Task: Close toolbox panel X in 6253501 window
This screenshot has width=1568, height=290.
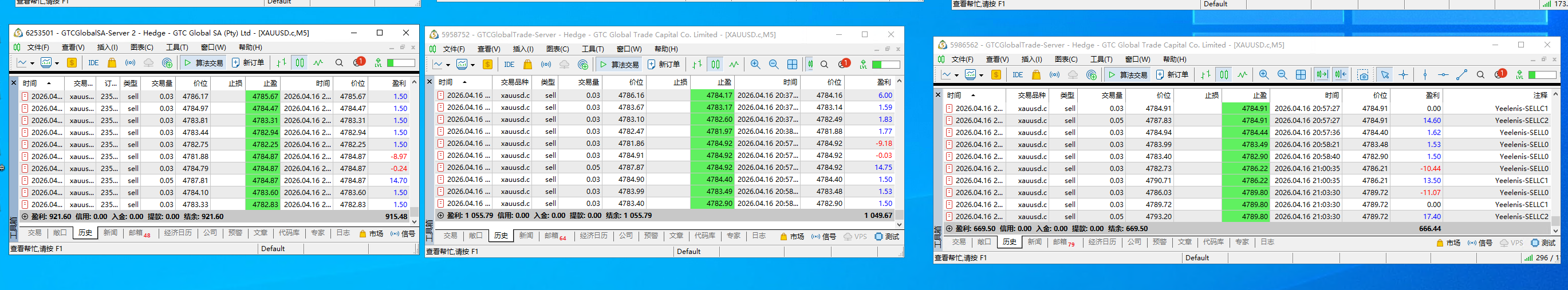Action: point(14,82)
